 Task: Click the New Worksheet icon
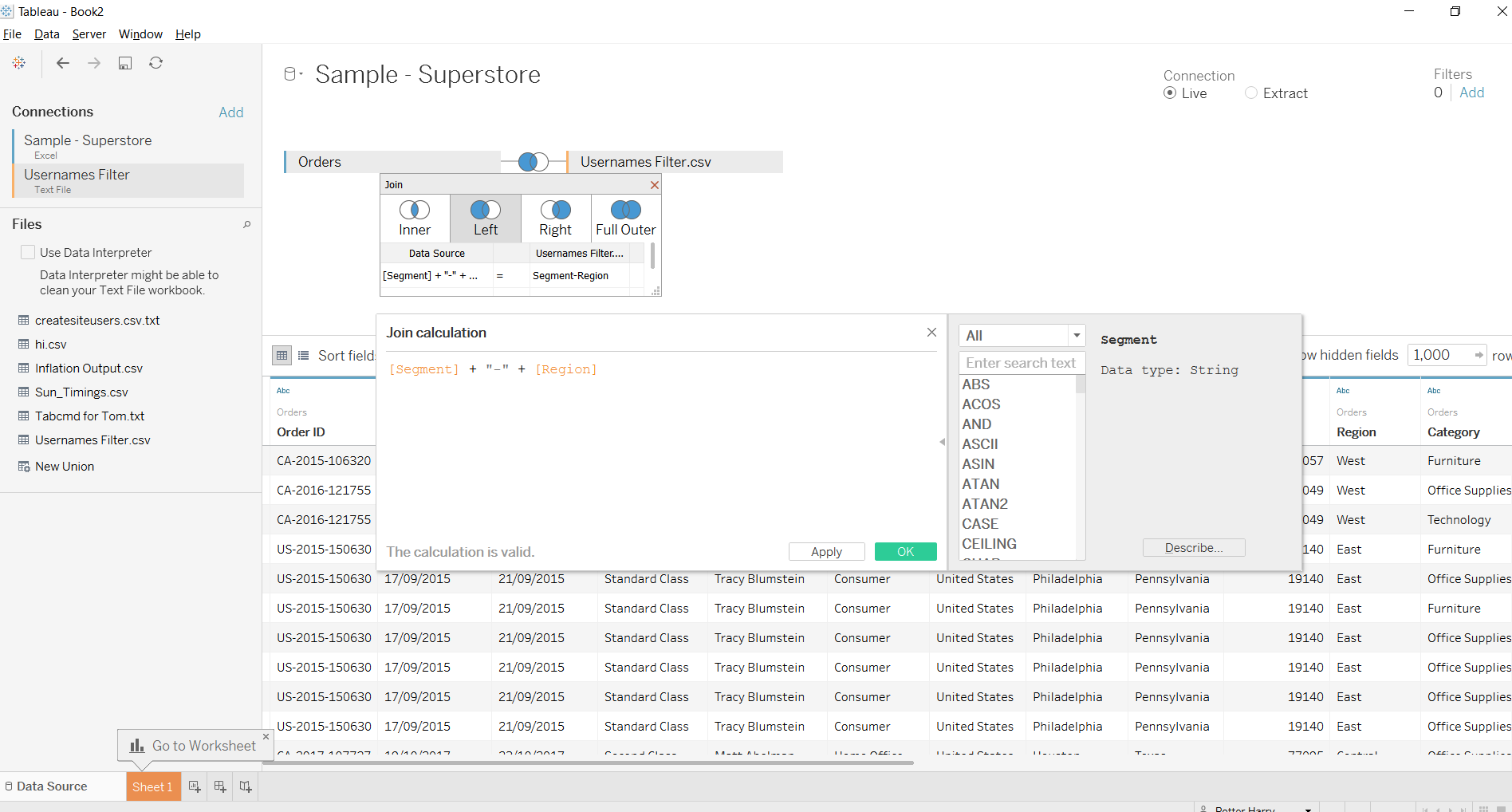(x=195, y=787)
